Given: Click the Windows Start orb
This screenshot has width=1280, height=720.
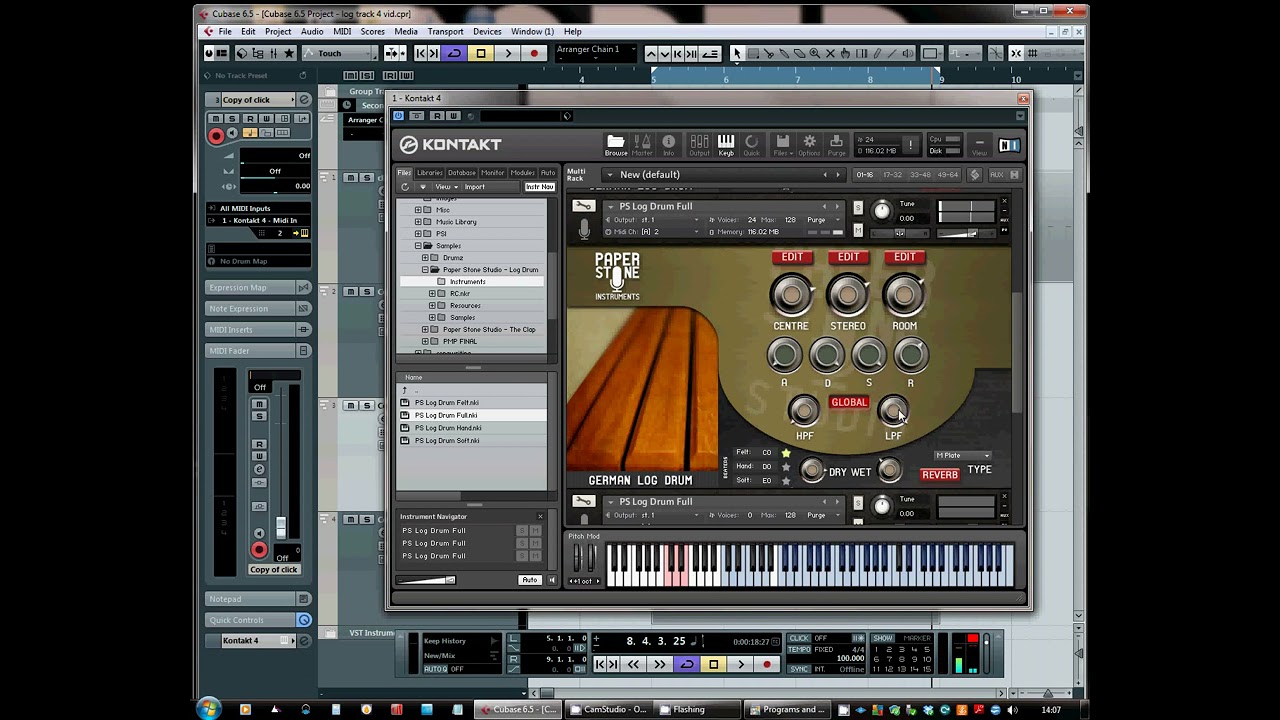Looking at the screenshot, I should tap(208, 709).
